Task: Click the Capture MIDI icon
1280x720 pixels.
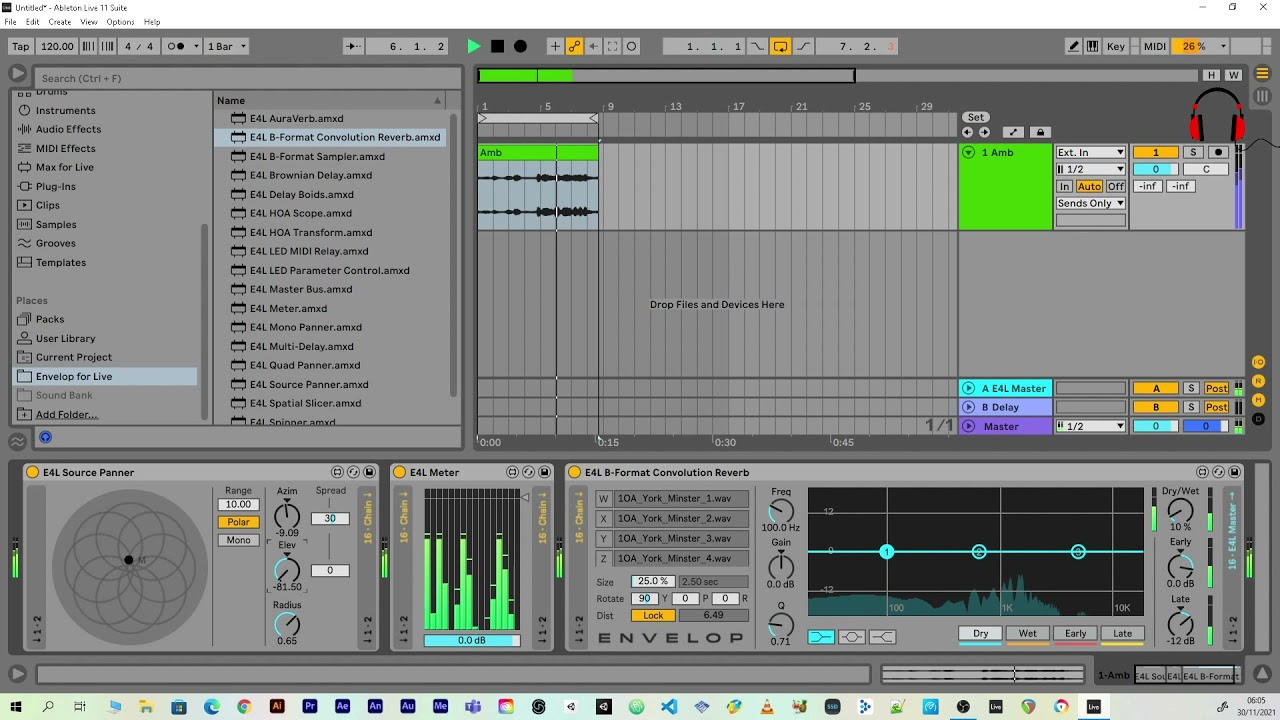Action: [612, 46]
